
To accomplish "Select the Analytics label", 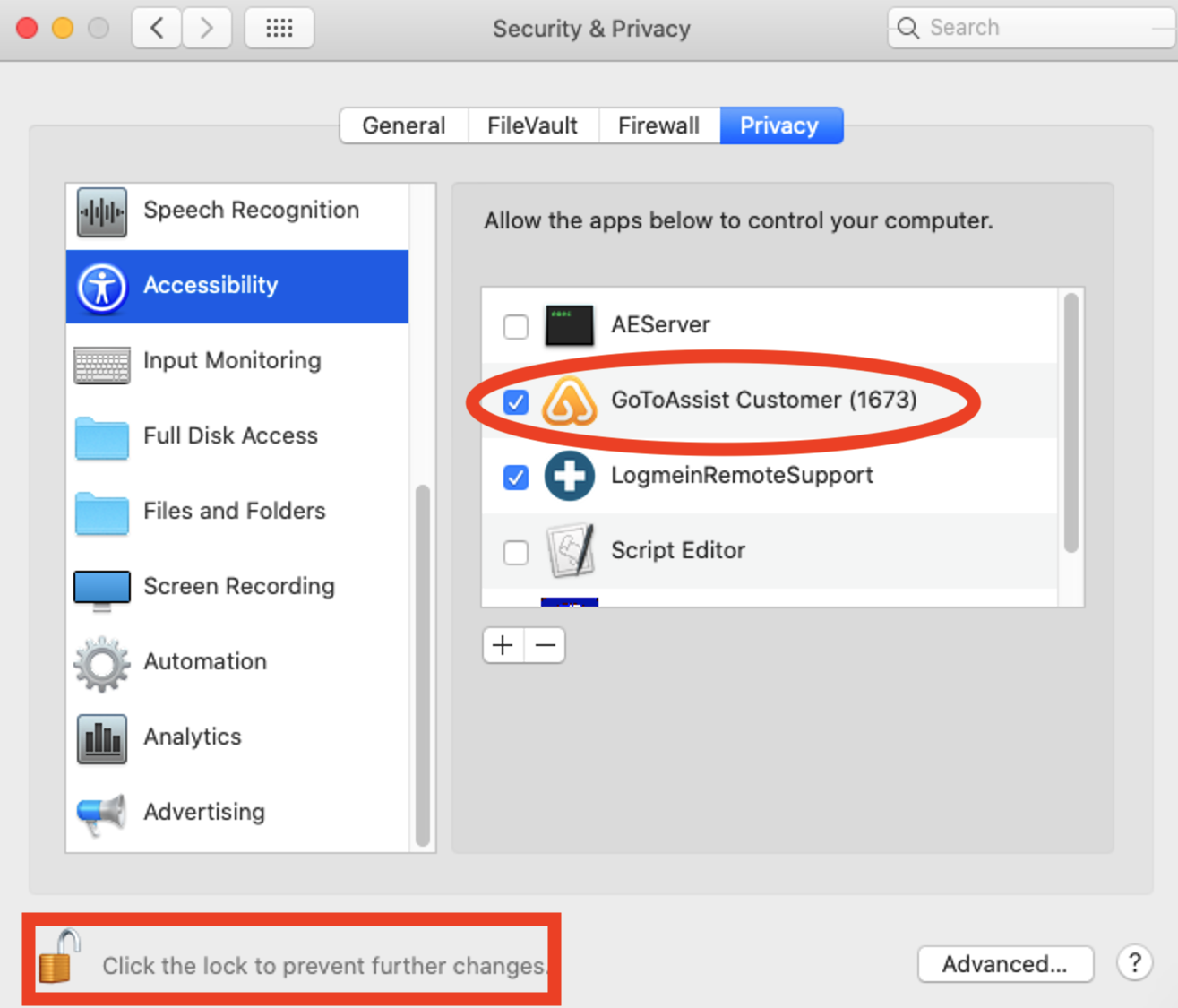I will click(x=193, y=737).
